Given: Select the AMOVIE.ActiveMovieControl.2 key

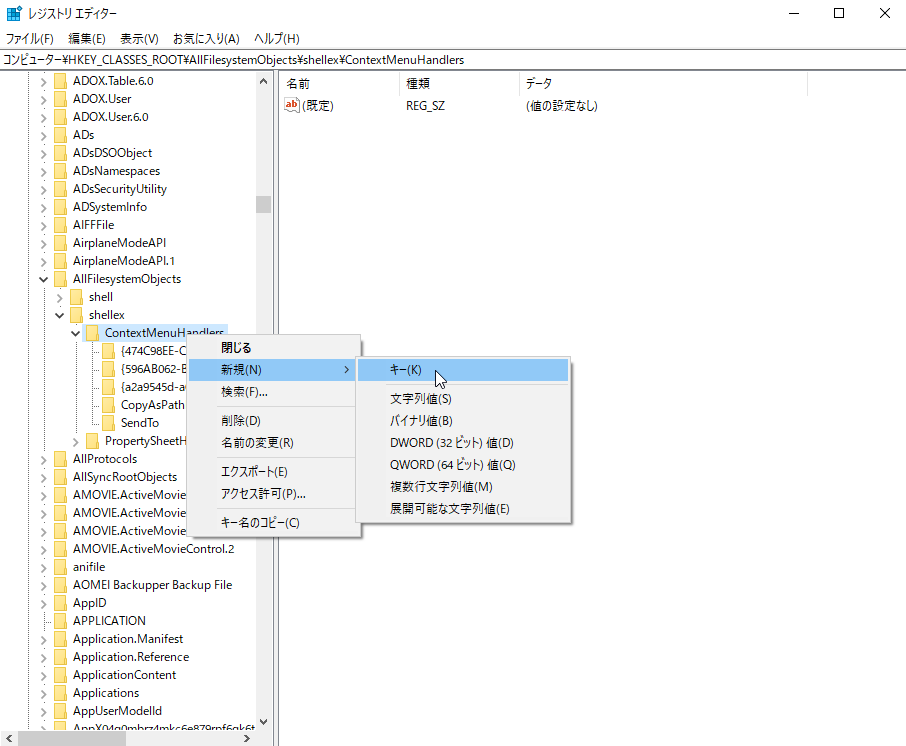Looking at the screenshot, I should point(154,549).
